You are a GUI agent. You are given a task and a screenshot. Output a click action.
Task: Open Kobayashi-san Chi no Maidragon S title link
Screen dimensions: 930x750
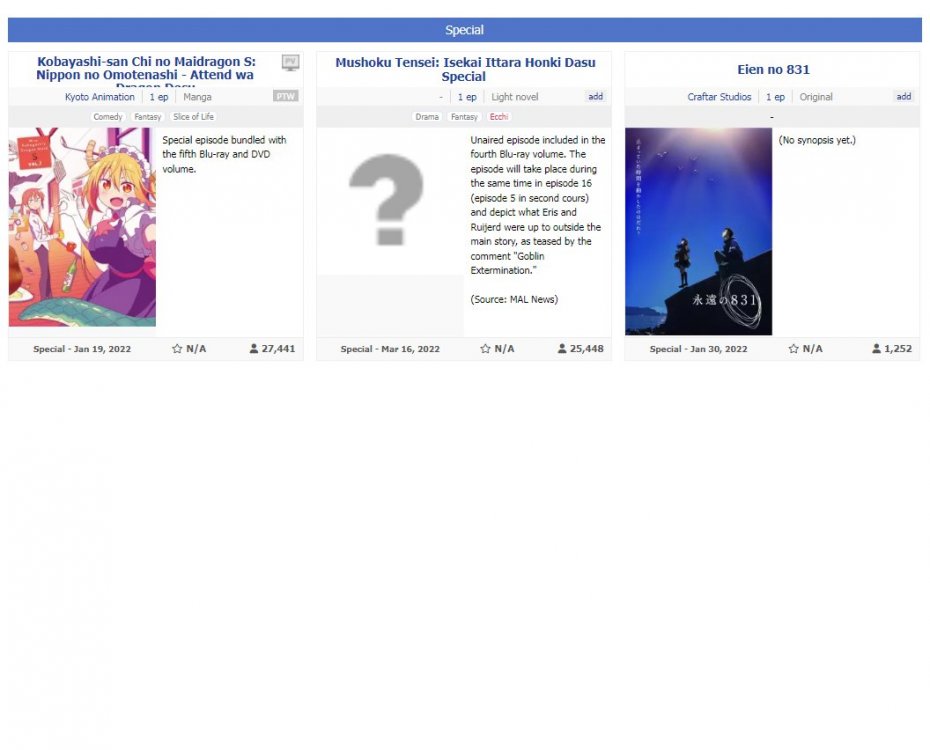146,71
